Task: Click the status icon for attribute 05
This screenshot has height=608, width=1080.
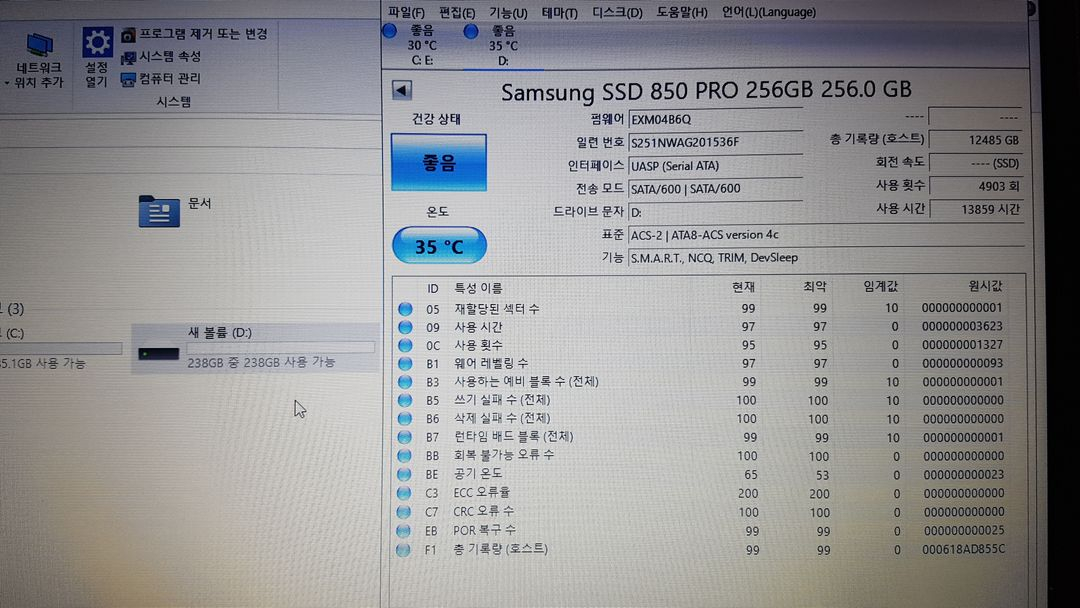Action: click(x=405, y=309)
